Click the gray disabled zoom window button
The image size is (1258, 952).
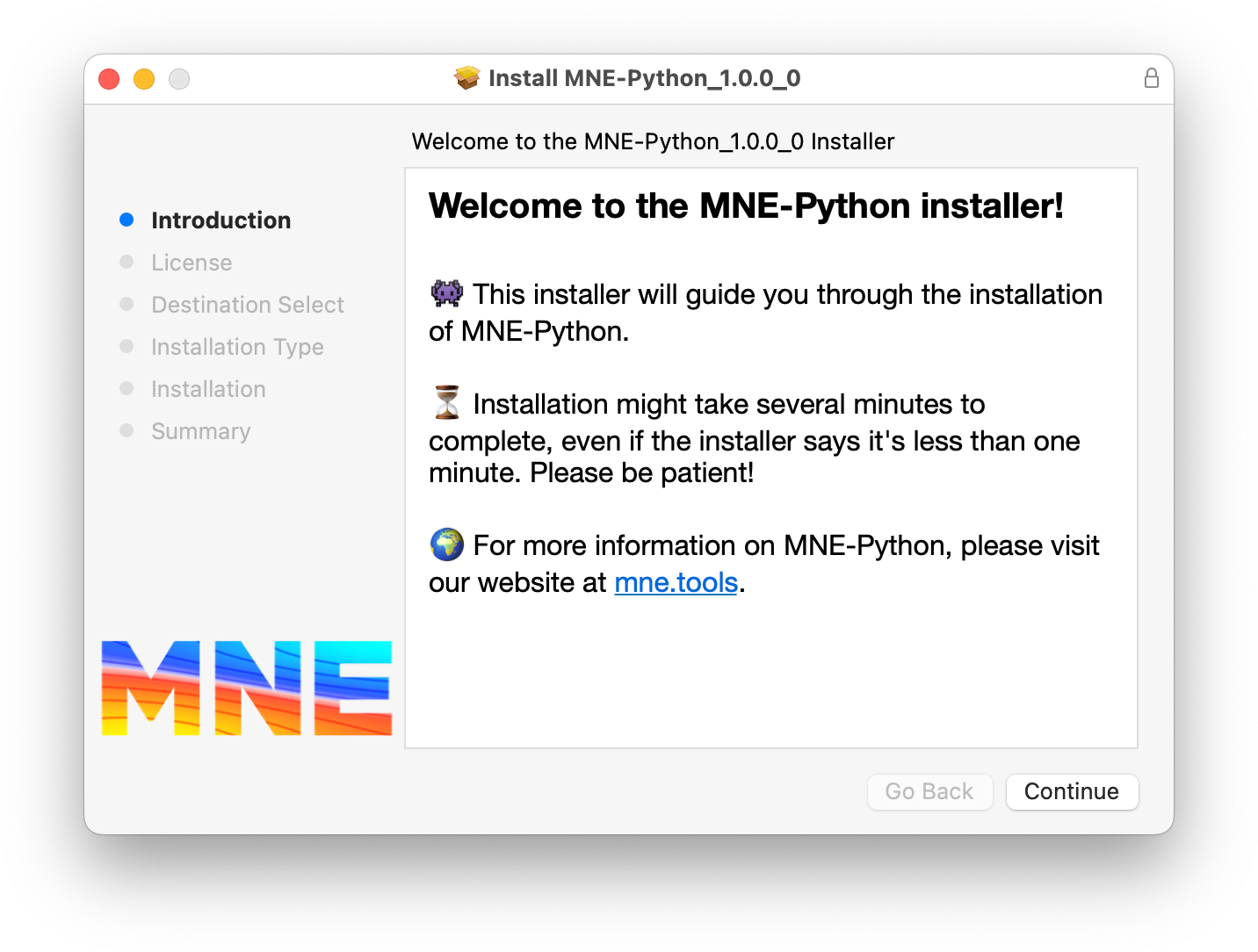click(x=179, y=79)
